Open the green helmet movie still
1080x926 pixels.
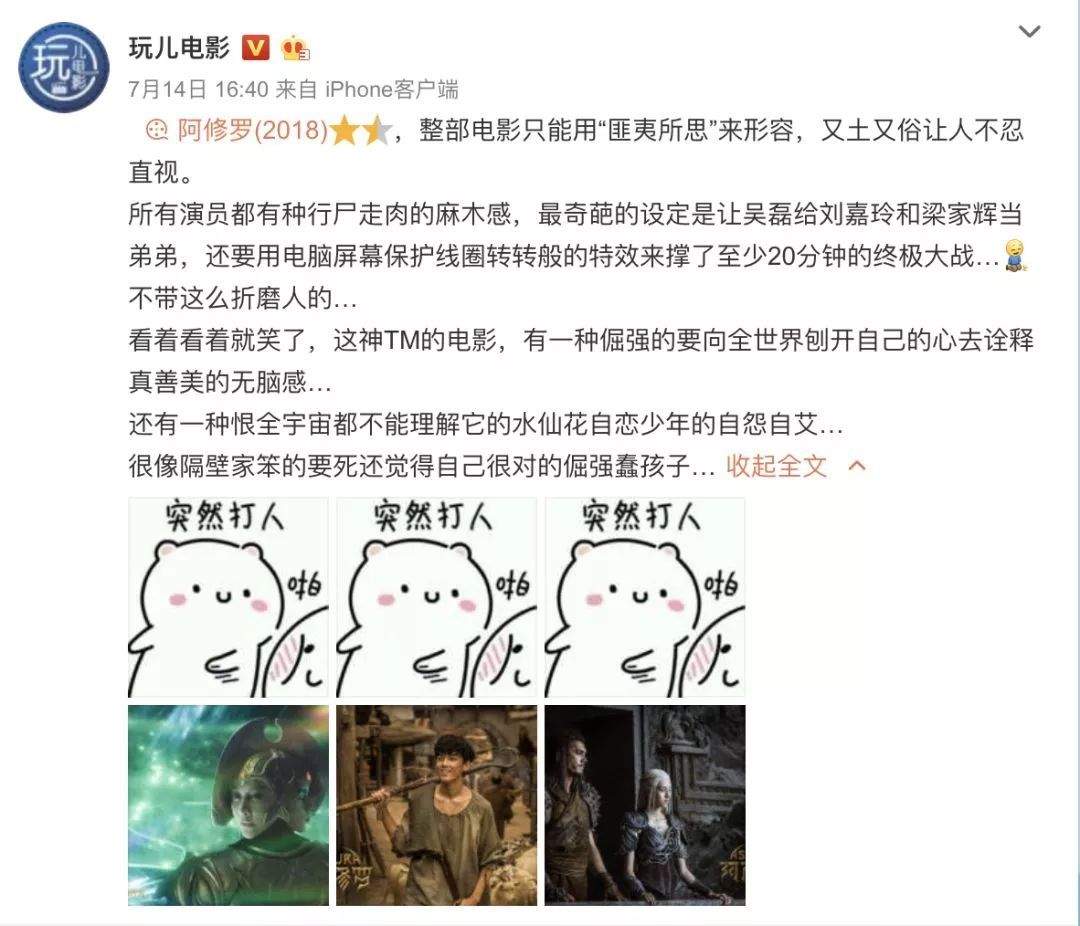coord(228,805)
